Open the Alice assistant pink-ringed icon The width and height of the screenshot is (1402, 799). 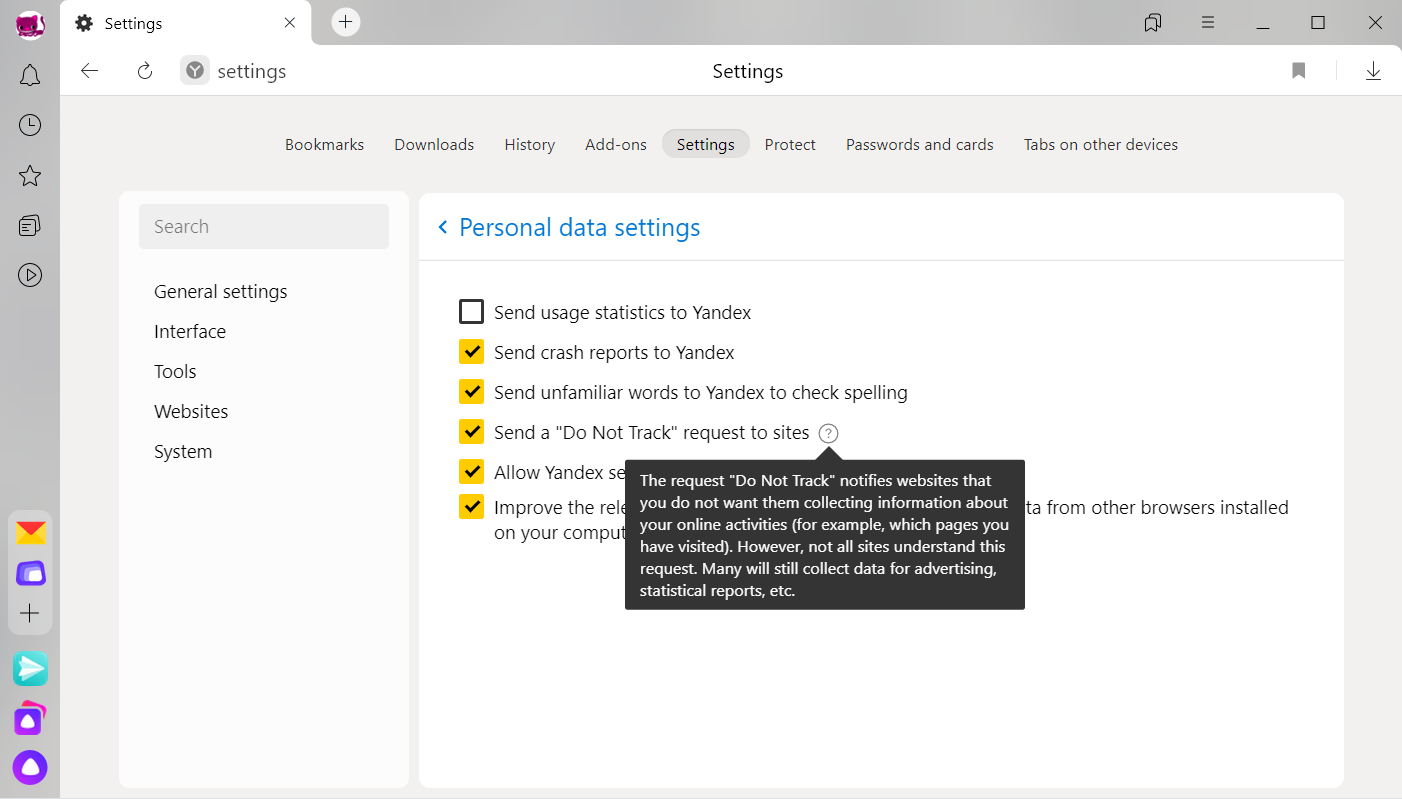coord(30,718)
